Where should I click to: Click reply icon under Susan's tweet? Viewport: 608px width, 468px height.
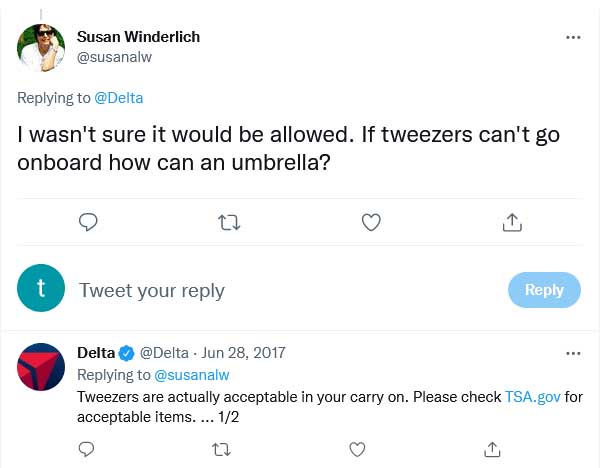tap(88, 222)
